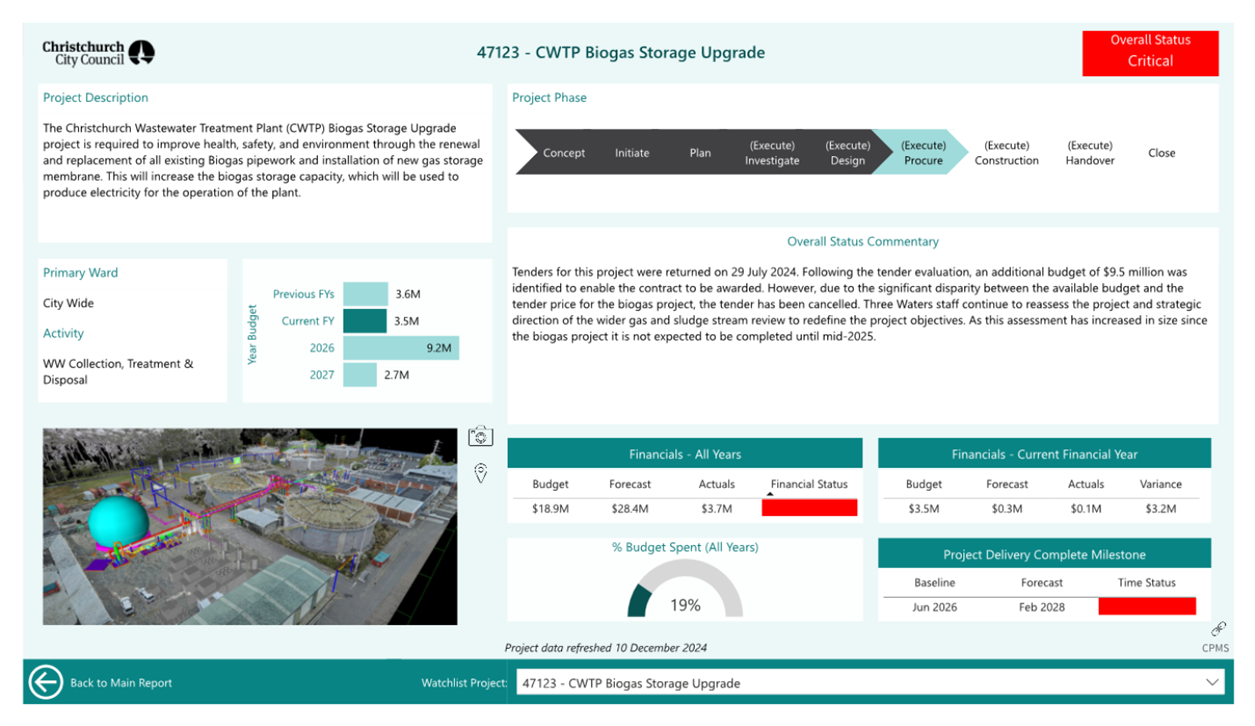
Task: Click the Current FY 3.5M dark bar
Action: pyautogui.click(x=365, y=321)
